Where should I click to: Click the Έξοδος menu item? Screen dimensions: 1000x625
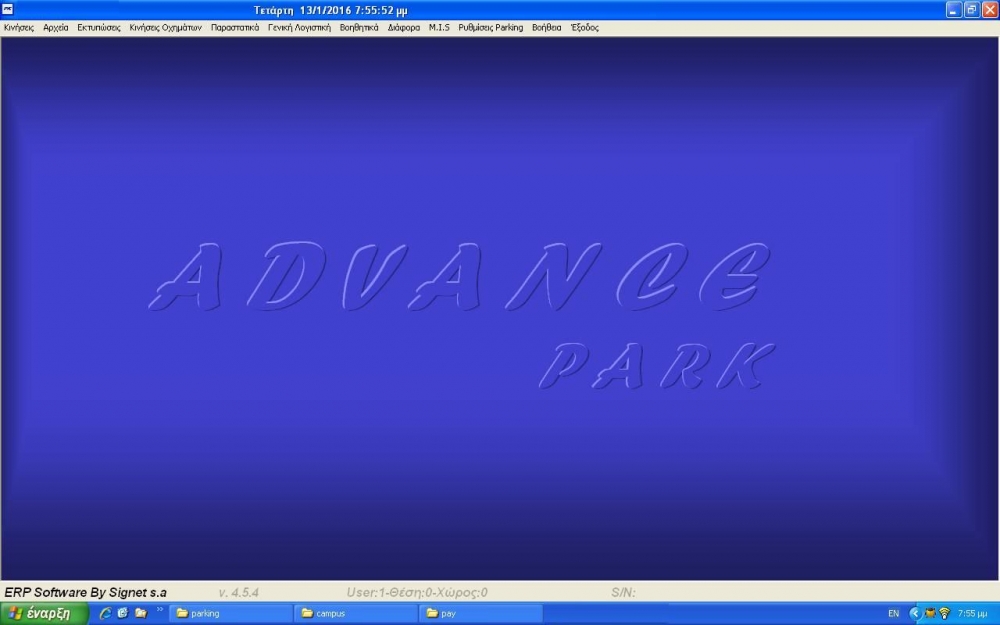(x=584, y=27)
